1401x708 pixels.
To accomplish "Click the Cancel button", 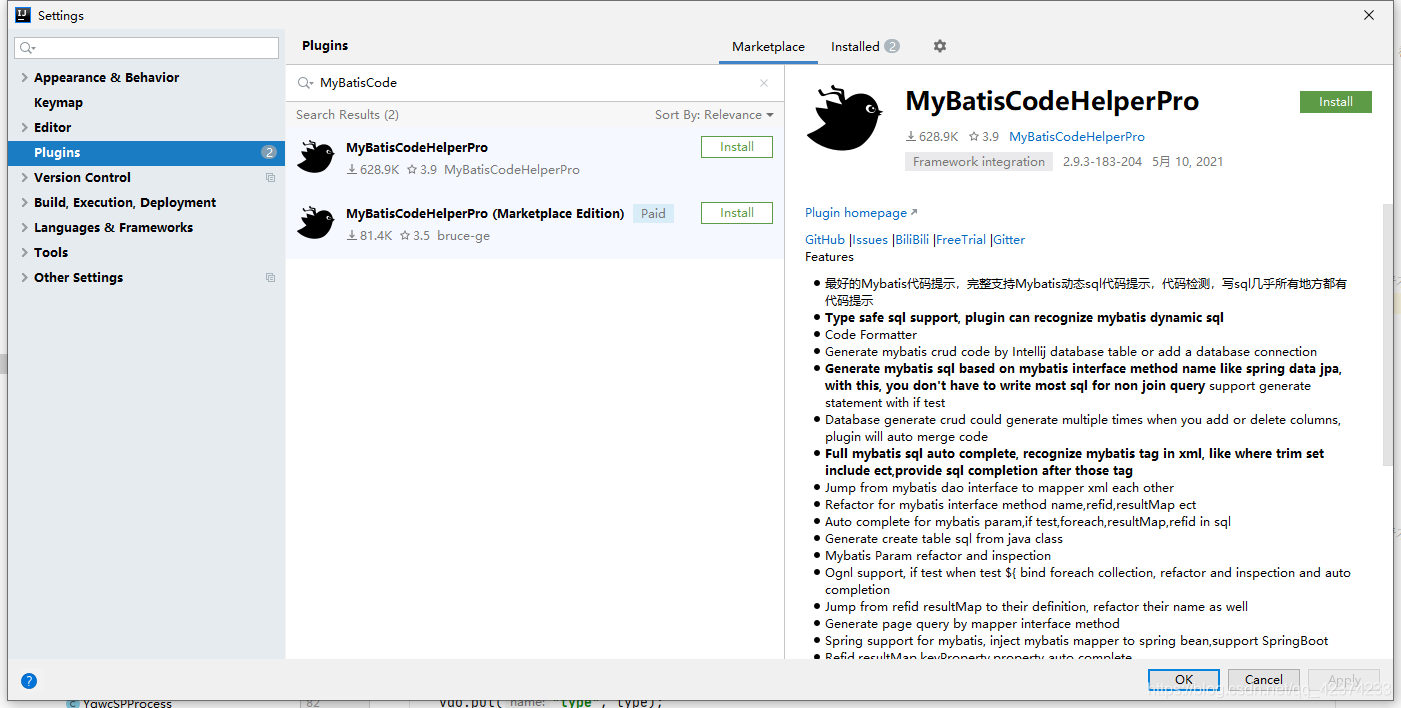I will coord(1264,680).
